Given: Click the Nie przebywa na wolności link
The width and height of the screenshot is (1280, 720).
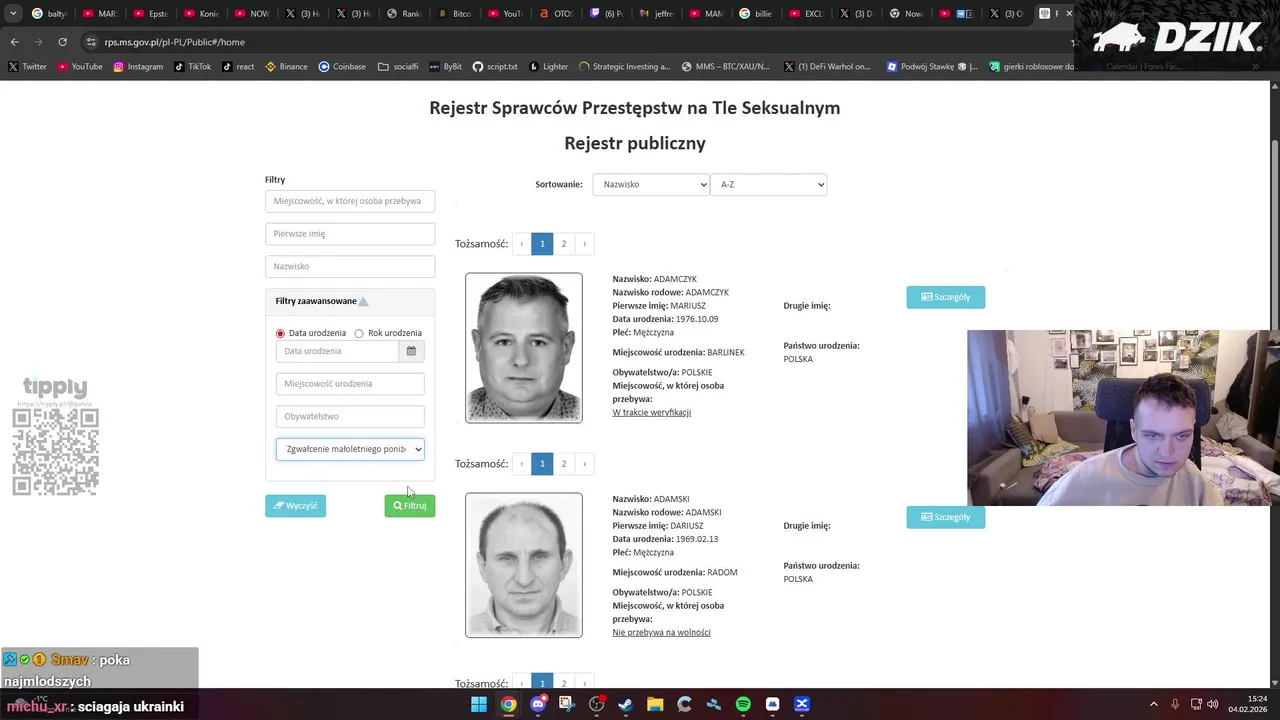Looking at the screenshot, I should click(x=661, y=632).
